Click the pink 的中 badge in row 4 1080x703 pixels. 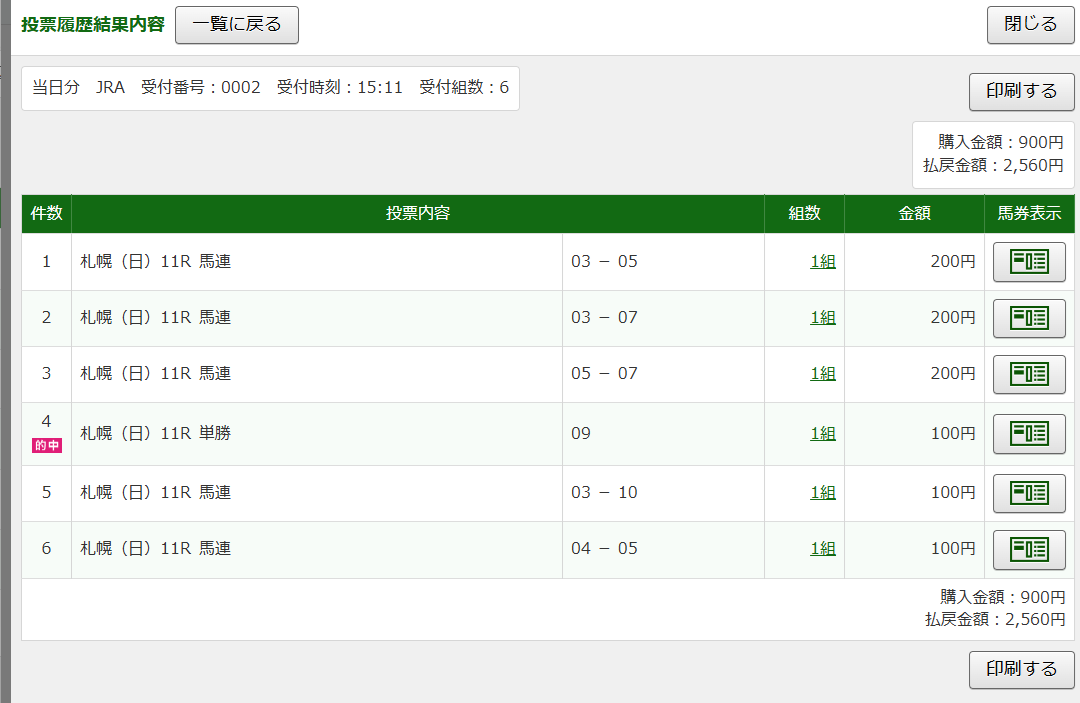tap(47, 446)
